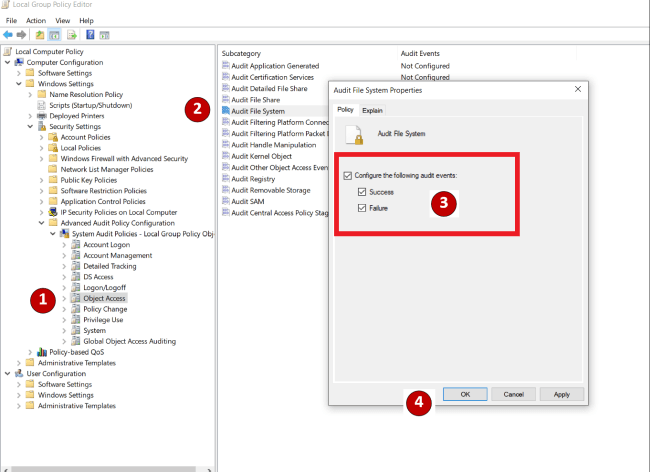This screenshot has width=650, height=472.
Task: Click the Deployed Printers icon
Action: click(41, 116)
